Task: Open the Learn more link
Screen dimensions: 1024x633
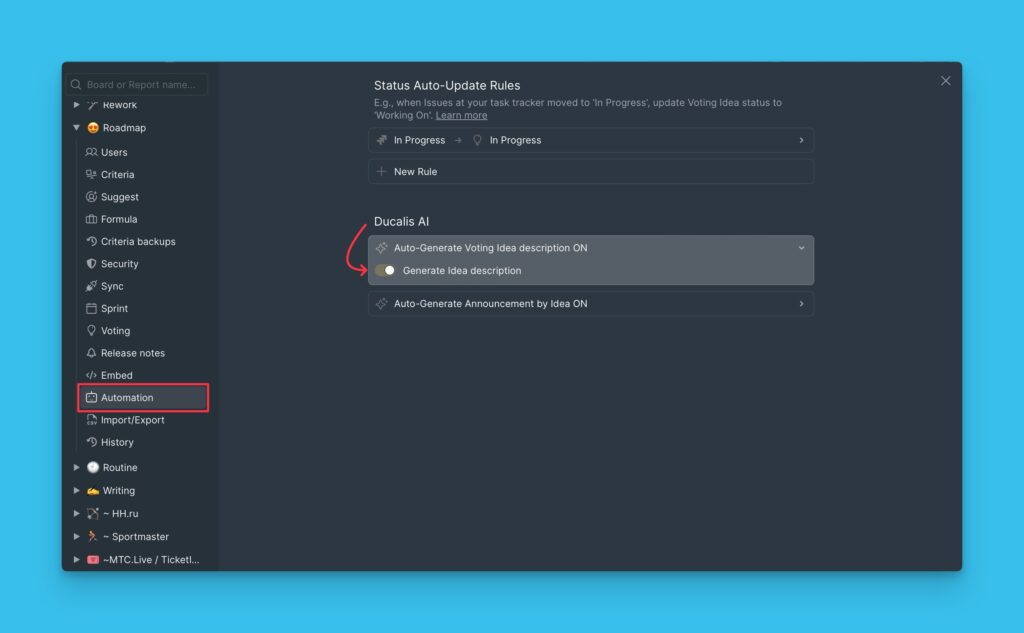Action: pyautogui.click(x=461, y=116)
